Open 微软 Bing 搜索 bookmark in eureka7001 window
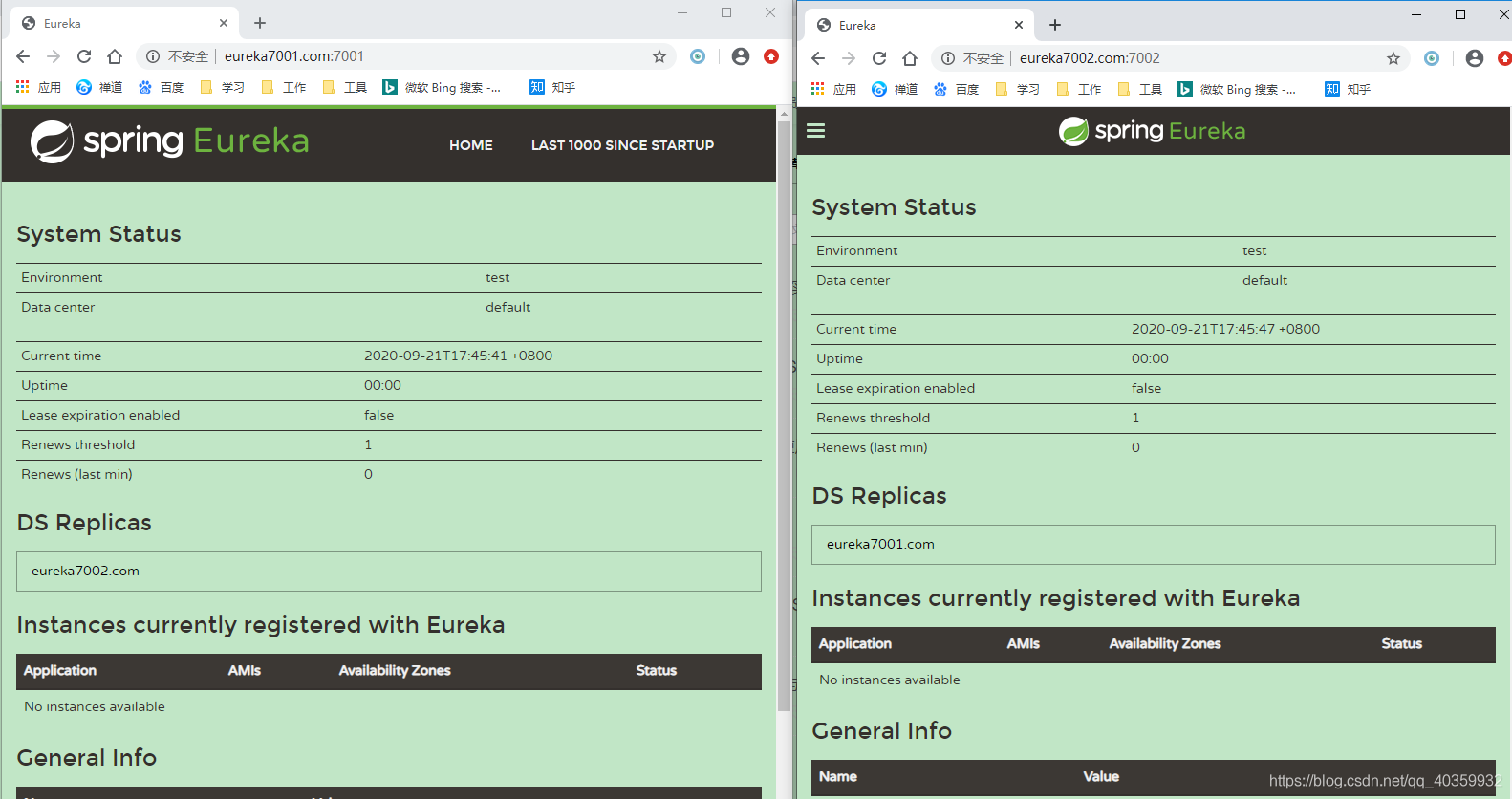The width and height of the screenshot is (1512, 799). click(442, 87)
